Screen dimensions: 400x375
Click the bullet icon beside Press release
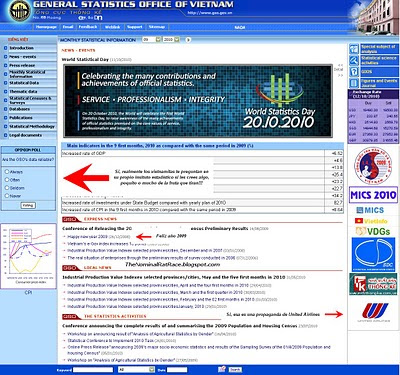click(5, 65)
